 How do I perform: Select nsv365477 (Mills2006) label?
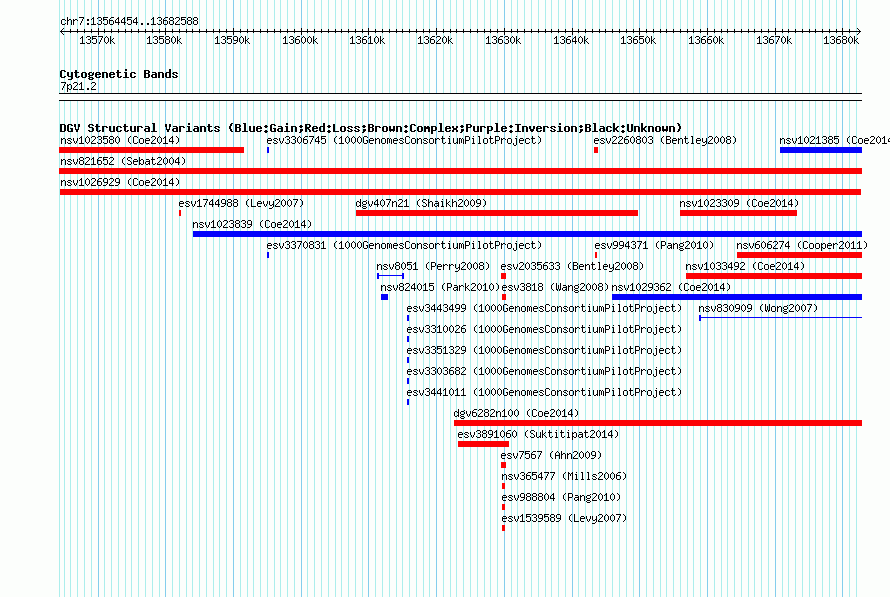564,476
